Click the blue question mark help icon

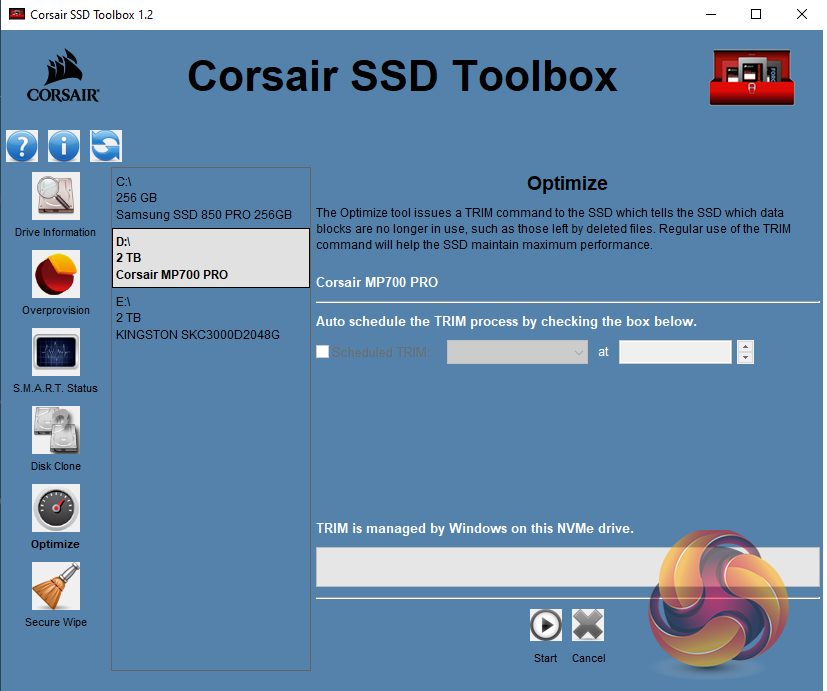(22, 146)
